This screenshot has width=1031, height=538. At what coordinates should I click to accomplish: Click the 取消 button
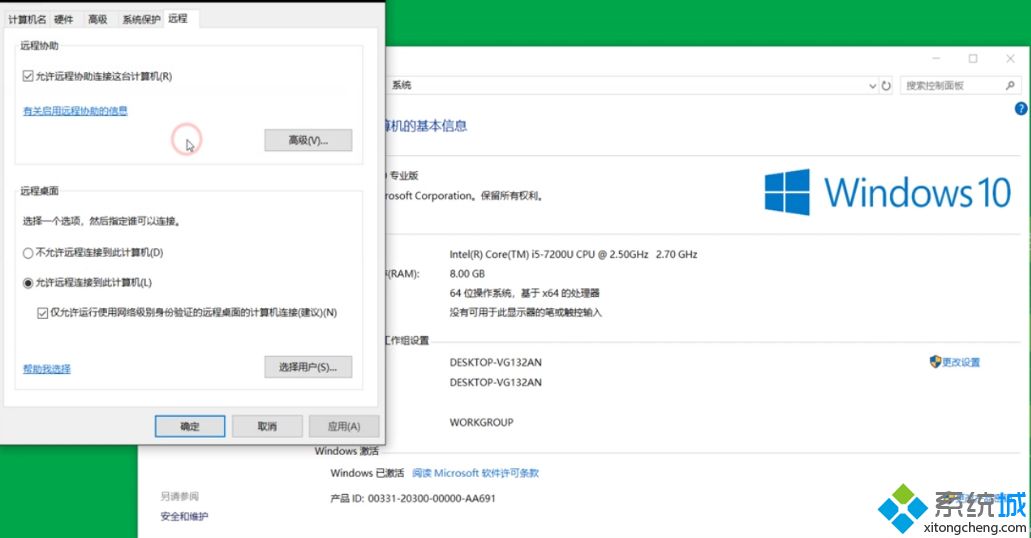click(x=267, y=426)
